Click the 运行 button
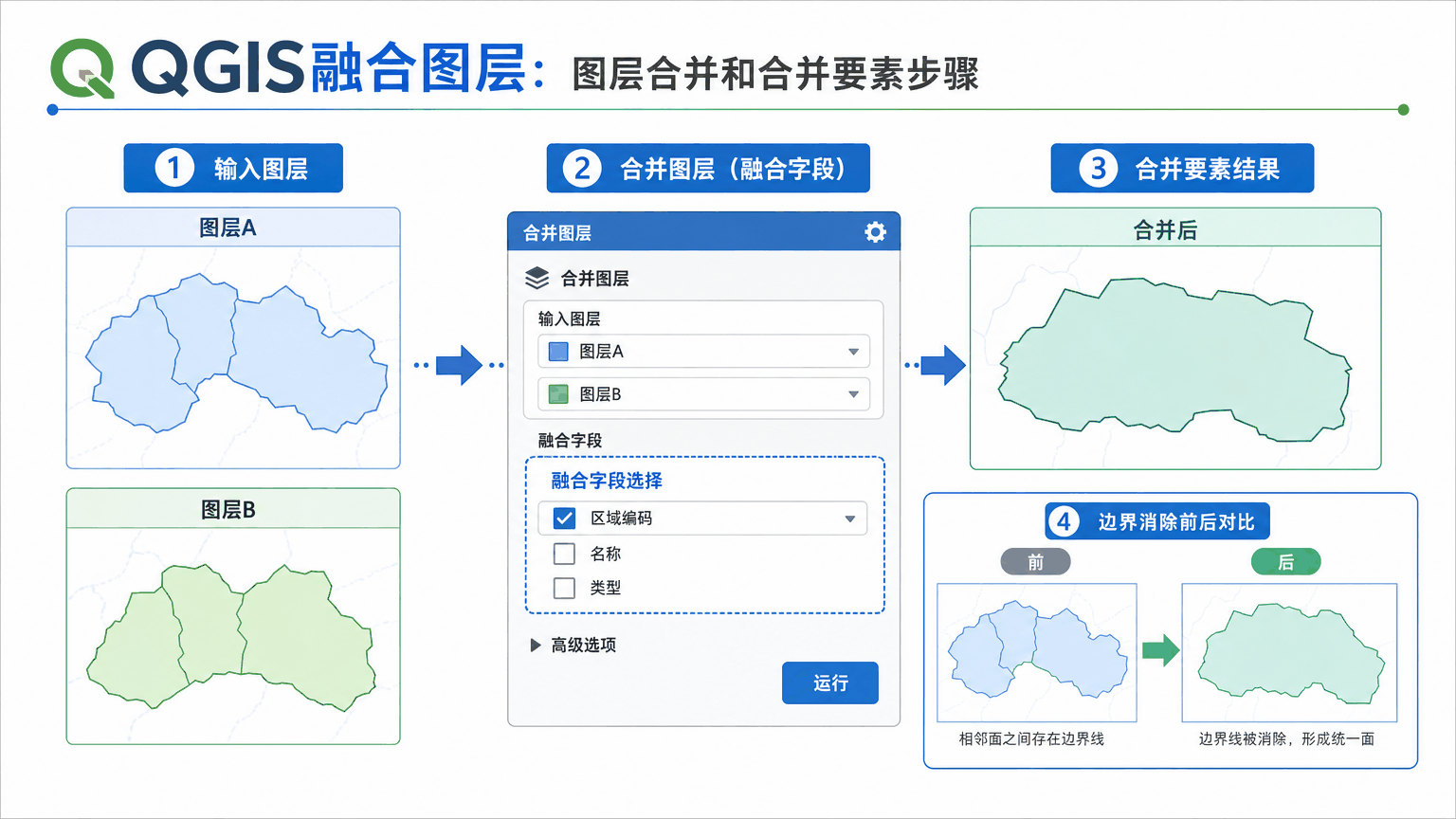This screenshot has height=819, width=1456. click(x=830, y=682)
